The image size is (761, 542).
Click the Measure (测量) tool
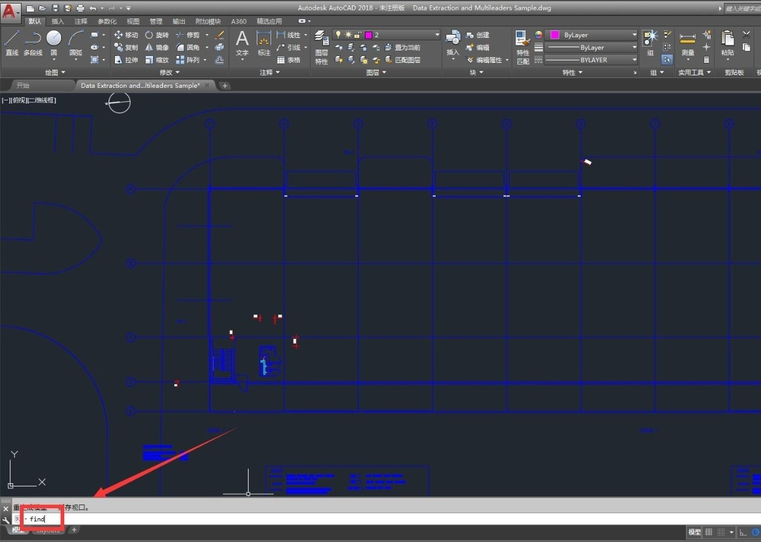pos(688,44)
